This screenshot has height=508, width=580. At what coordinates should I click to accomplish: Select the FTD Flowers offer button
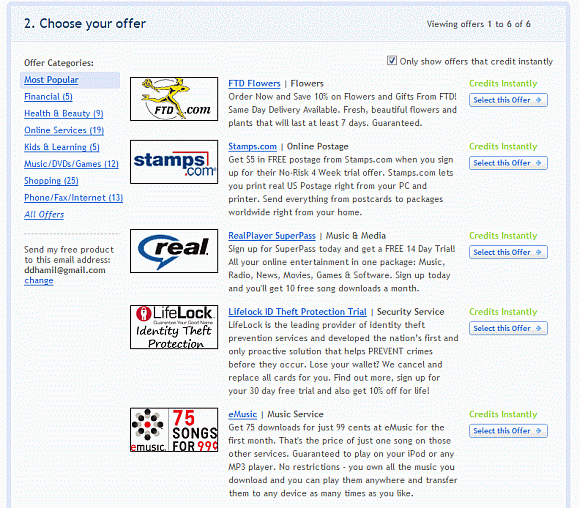508,100
